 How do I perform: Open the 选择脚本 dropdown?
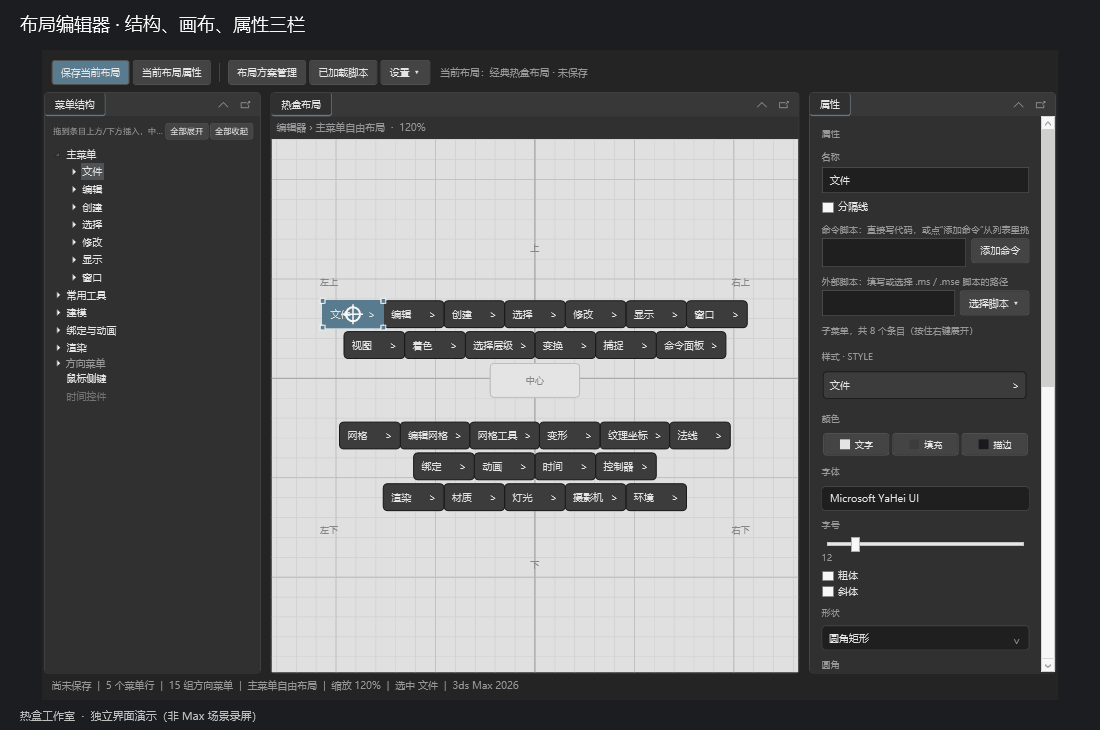(x=994, y=304)
